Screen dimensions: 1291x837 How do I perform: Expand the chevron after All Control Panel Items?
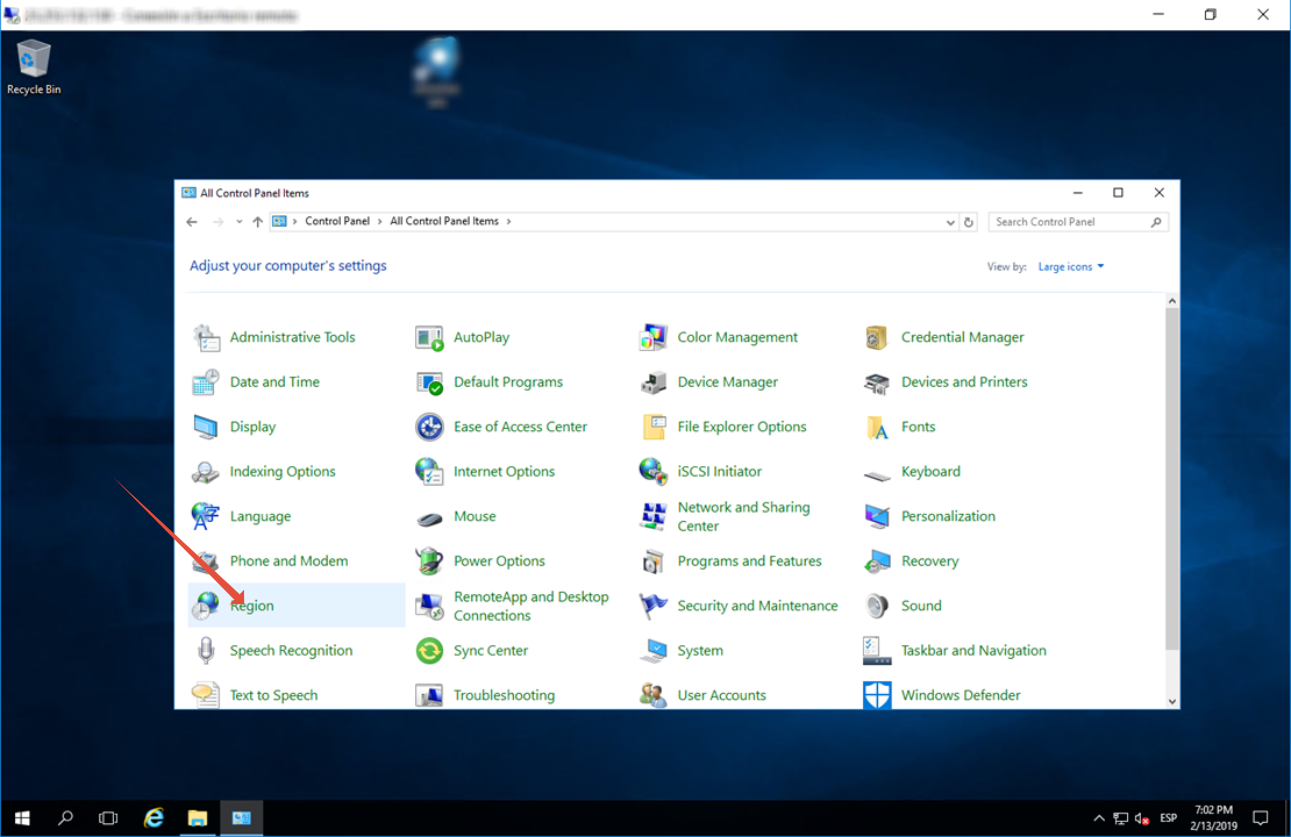click(508, 222)
